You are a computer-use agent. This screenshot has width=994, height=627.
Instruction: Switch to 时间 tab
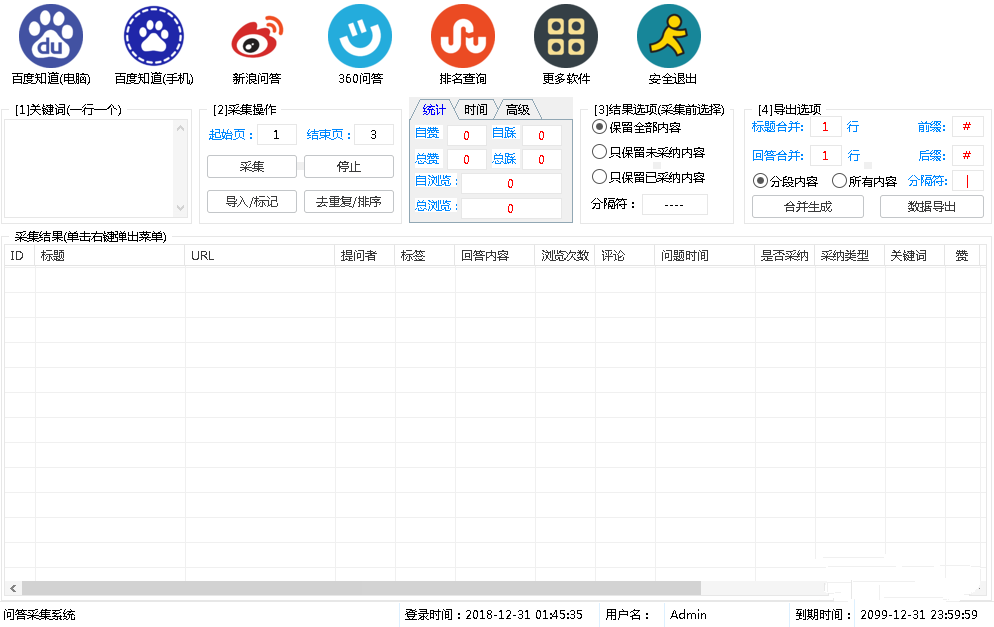tap(475, 110)
